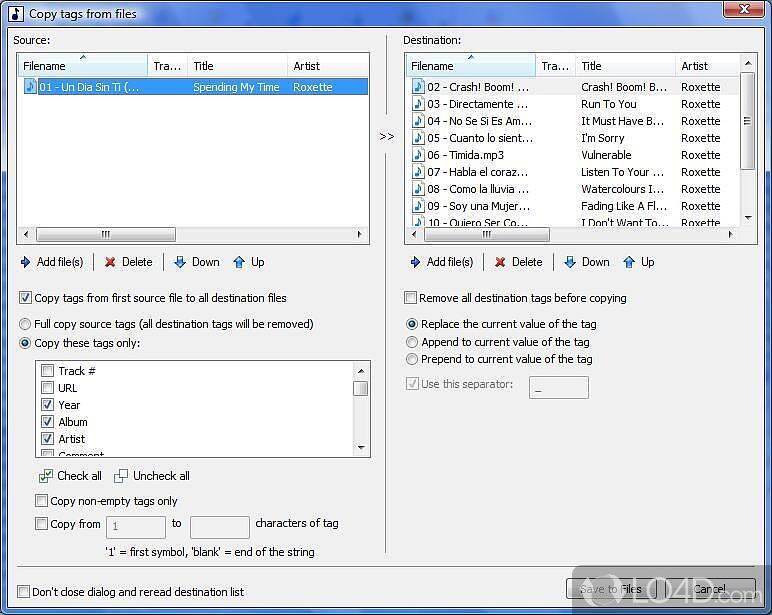Click the file icon for 09 - Soy una Mujer

coord(418,206)
